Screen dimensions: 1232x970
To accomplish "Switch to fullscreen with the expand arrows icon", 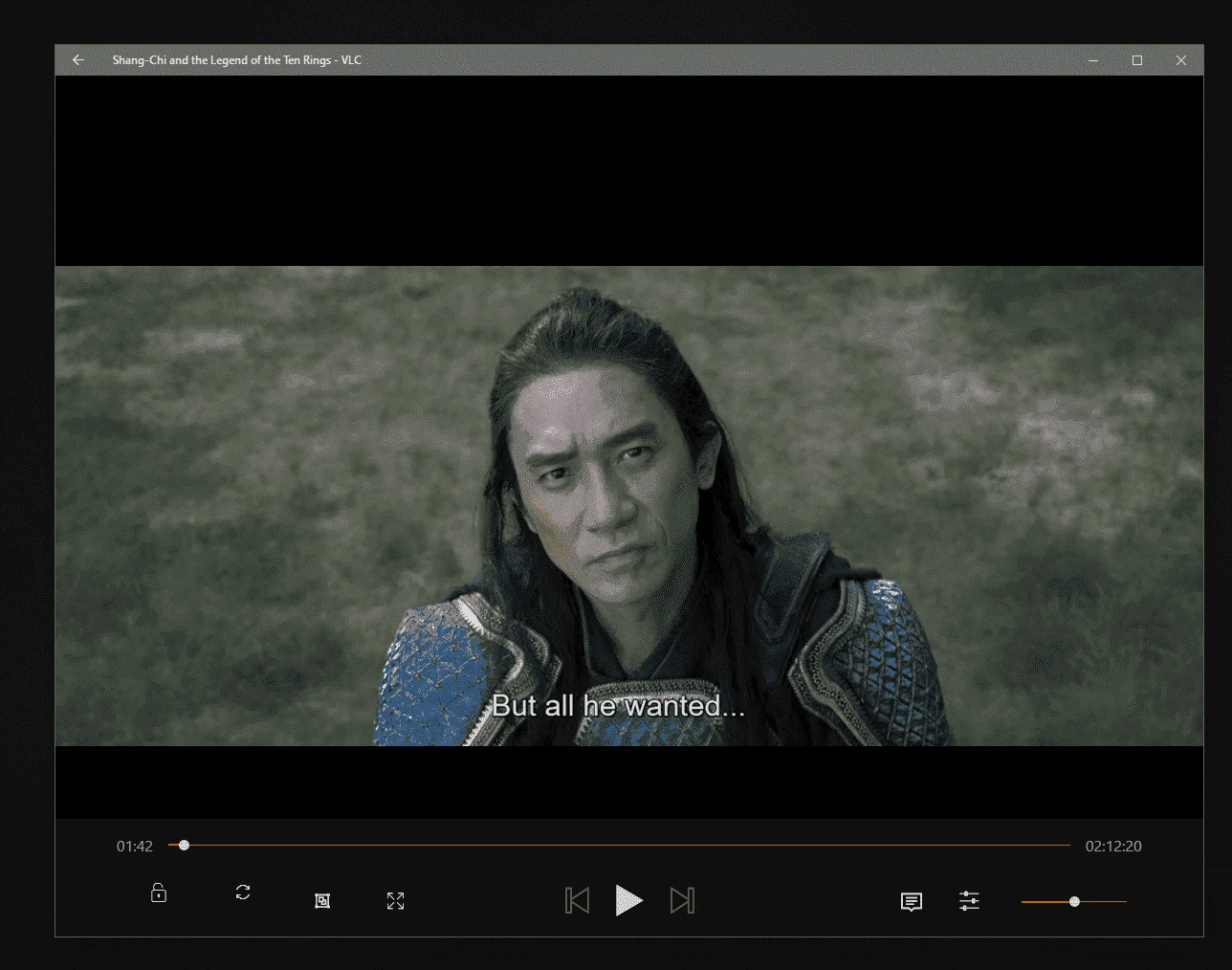I will [395, 901].
